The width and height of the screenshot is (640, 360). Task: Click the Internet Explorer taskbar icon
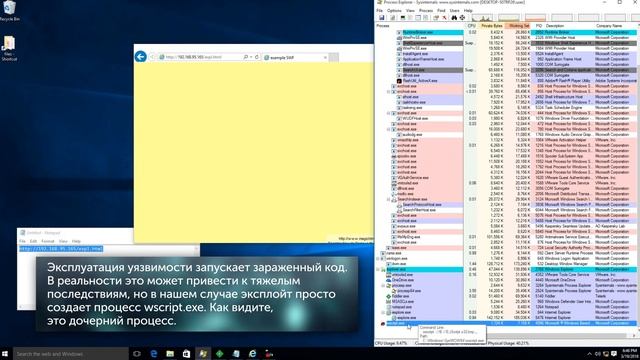[252, 354]
